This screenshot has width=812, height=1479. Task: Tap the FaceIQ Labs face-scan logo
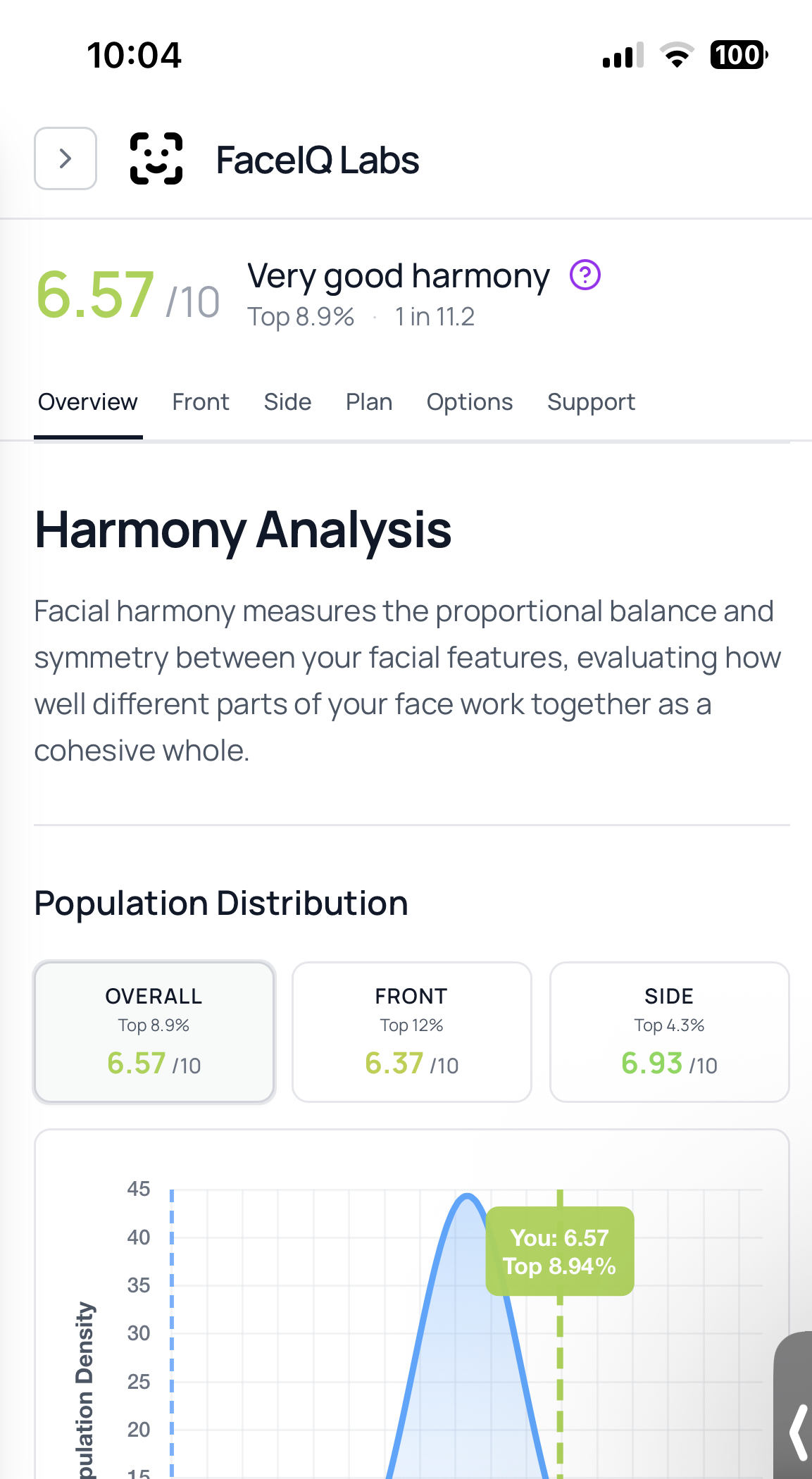[156, 158]
